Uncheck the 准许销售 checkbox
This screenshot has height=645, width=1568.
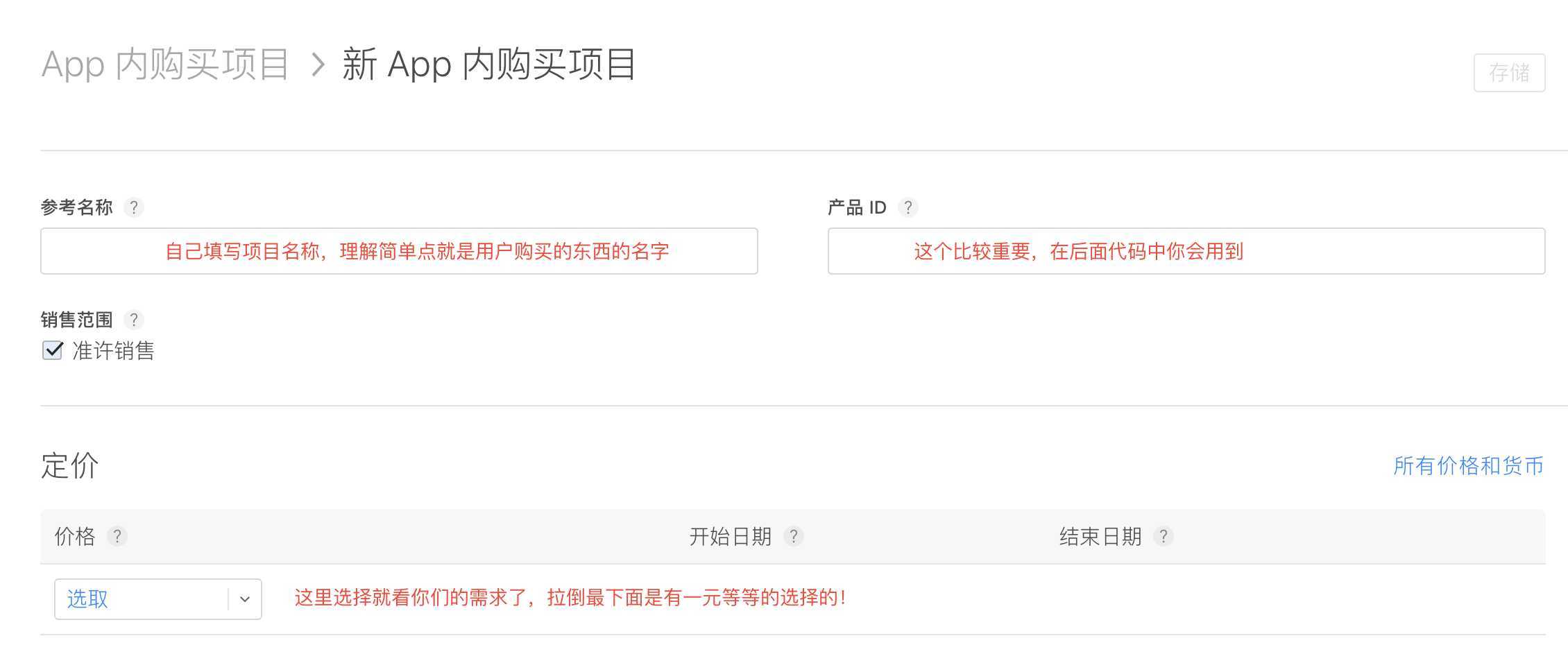(x=53, y=350)
